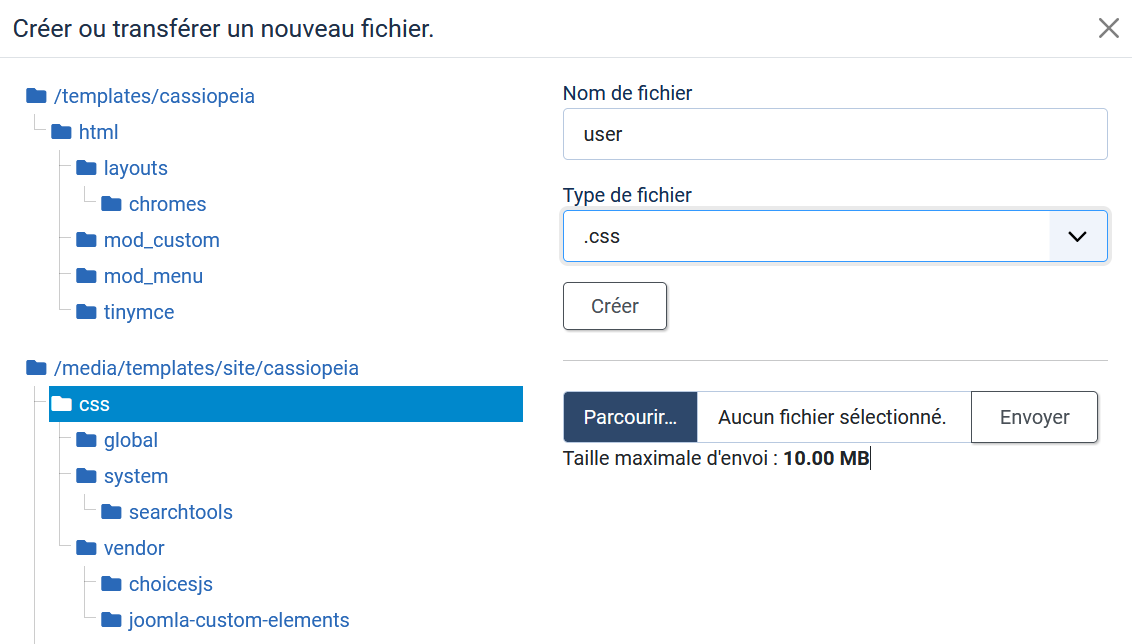Click the searchtools folder icon
1132x644 pixels.
111,512
